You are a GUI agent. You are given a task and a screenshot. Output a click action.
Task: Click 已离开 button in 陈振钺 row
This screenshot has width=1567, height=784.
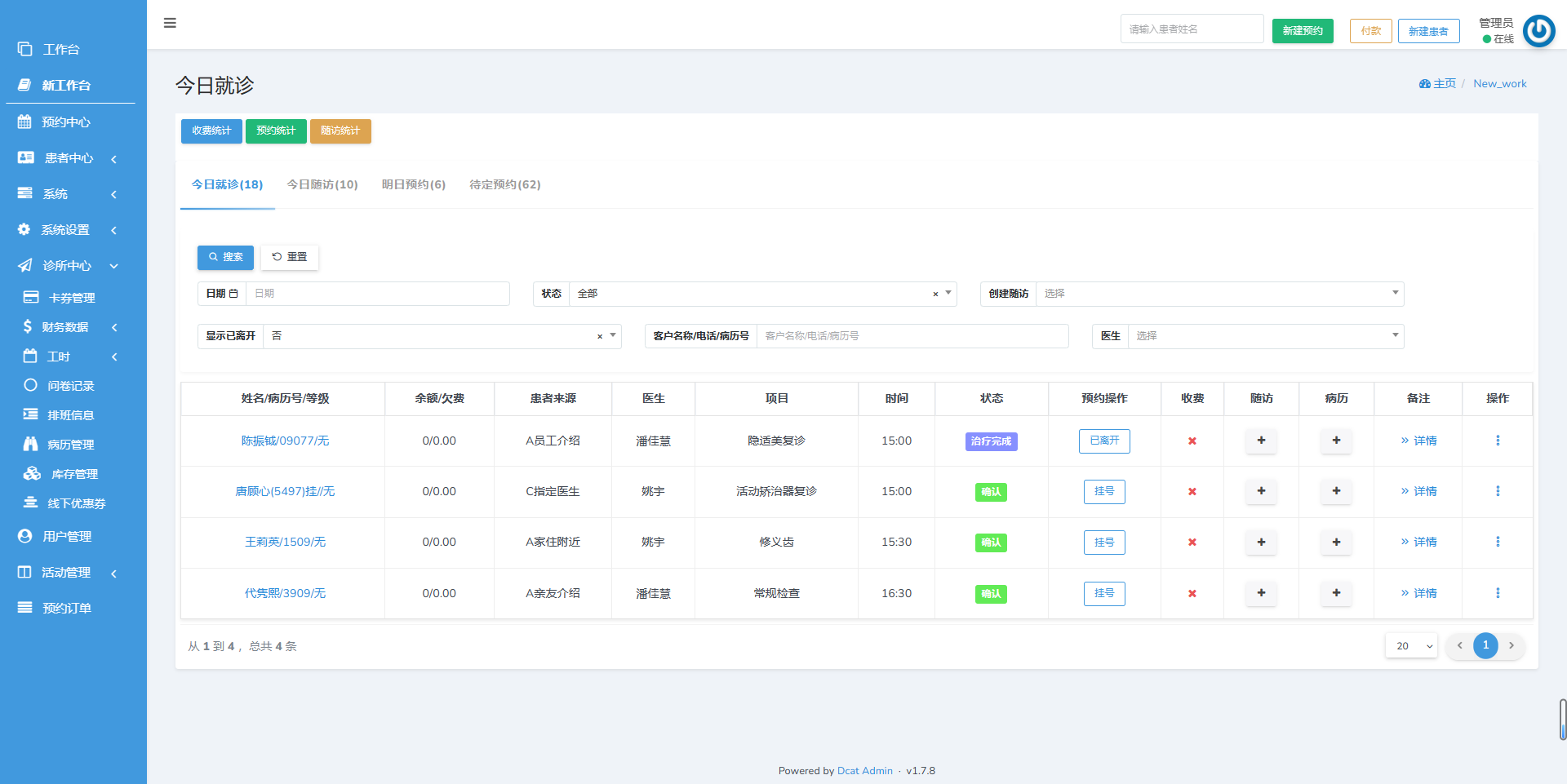[x=1104, y=441]
